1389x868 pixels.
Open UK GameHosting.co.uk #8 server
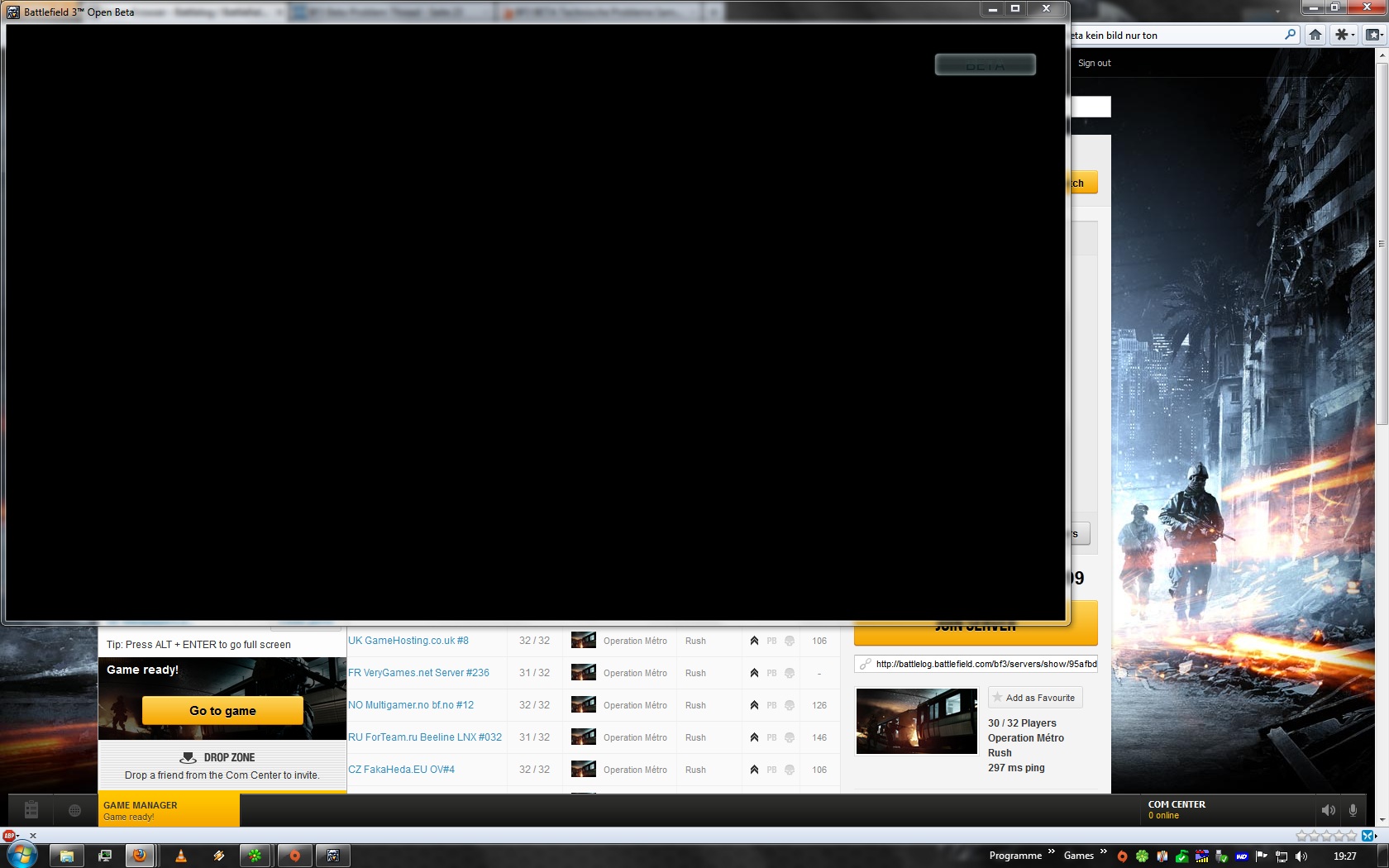[x=408, y=641]
